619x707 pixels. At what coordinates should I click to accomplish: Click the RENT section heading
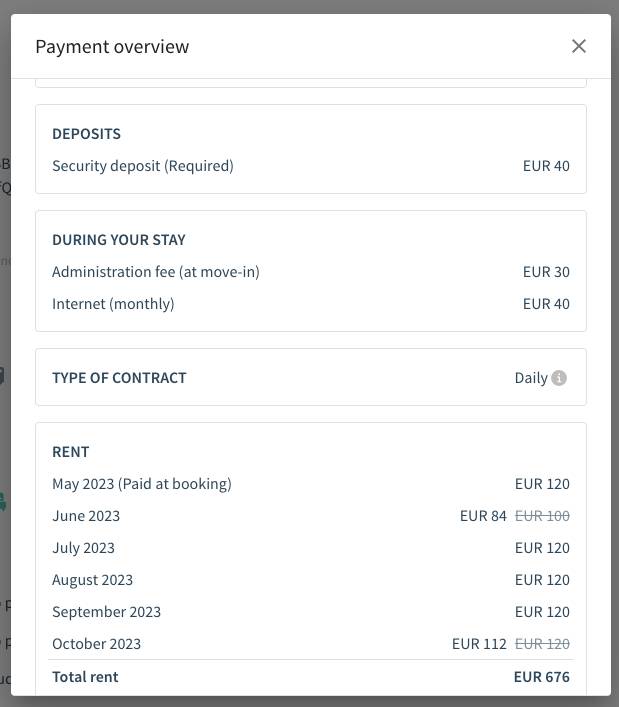pyautogui.click(x=70, y=452)
